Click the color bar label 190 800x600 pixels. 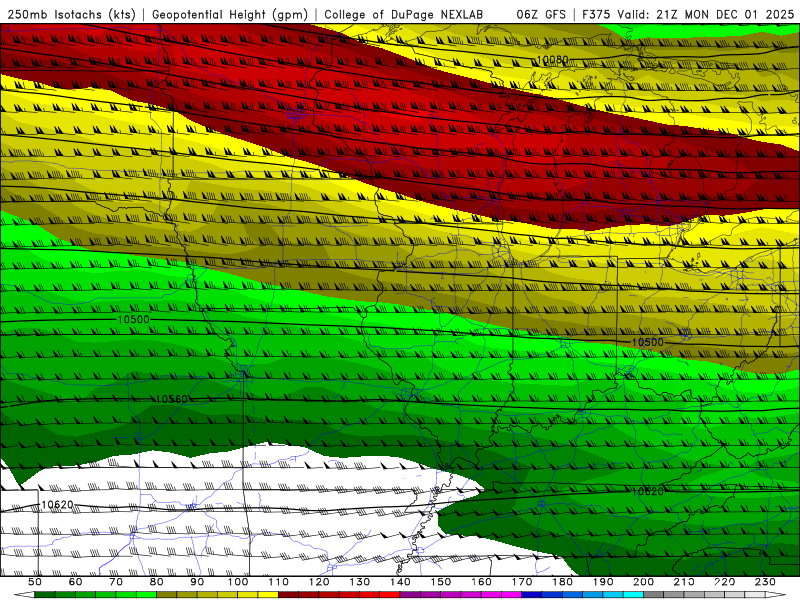[603, 582]
